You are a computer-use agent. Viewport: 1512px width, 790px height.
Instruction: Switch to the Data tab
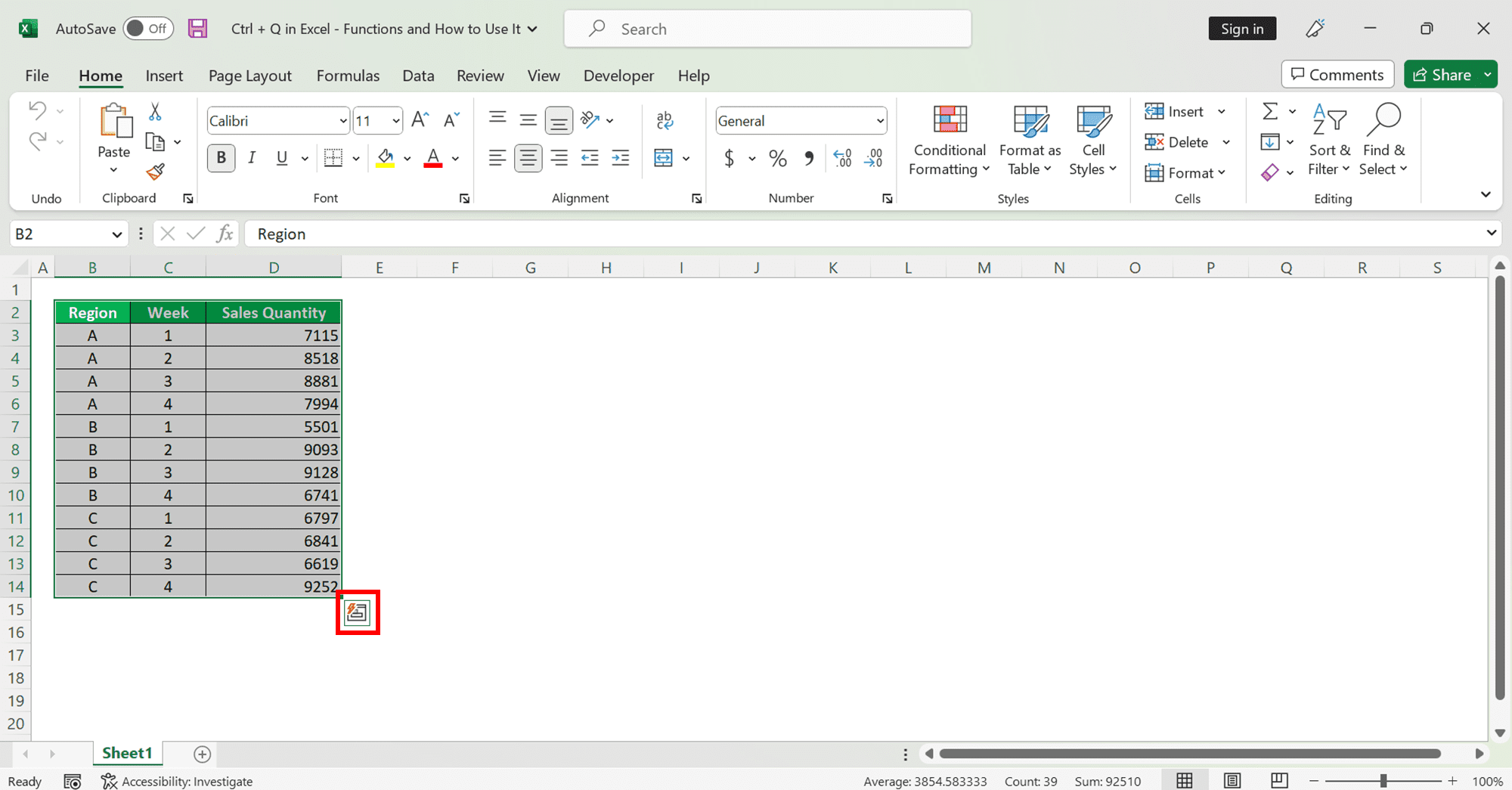(418, 76)
